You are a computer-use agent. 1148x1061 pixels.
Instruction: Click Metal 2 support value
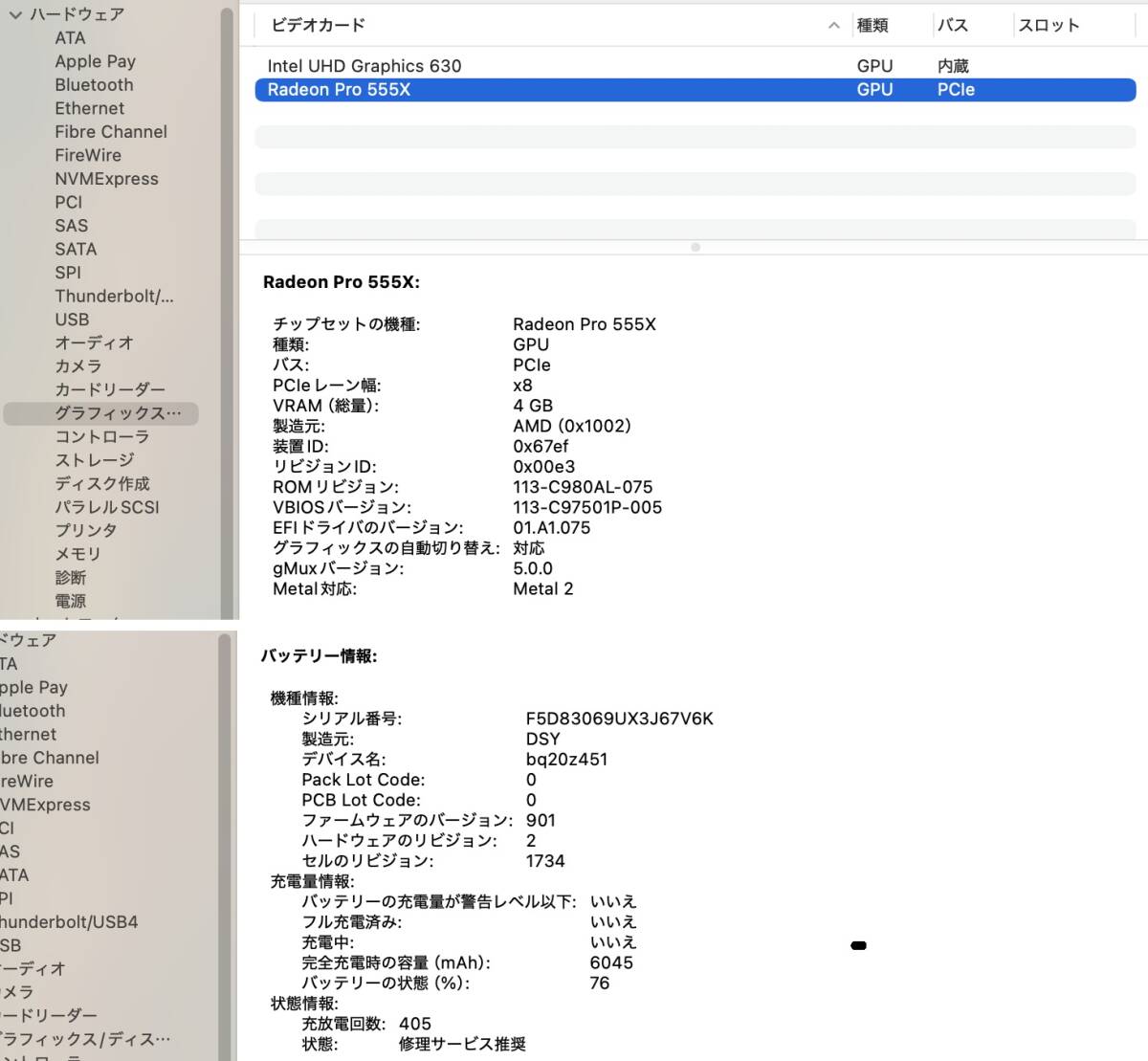coord(543,589)
